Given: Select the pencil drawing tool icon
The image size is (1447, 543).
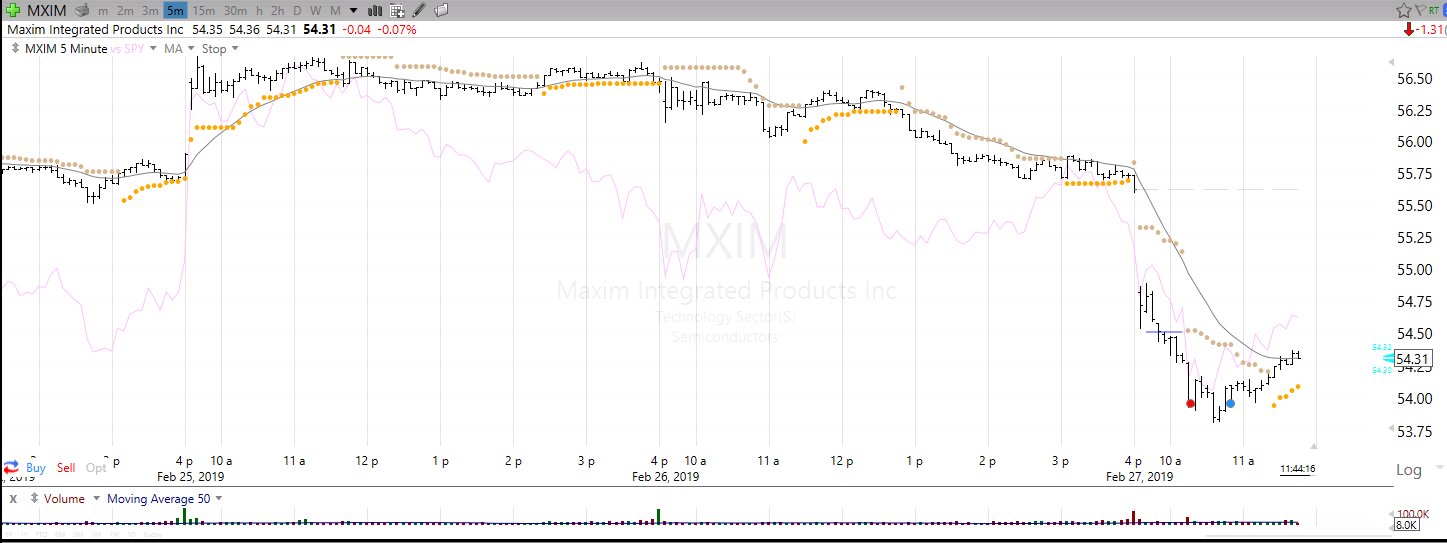Looking at the screenshot, I should point(419,10).
